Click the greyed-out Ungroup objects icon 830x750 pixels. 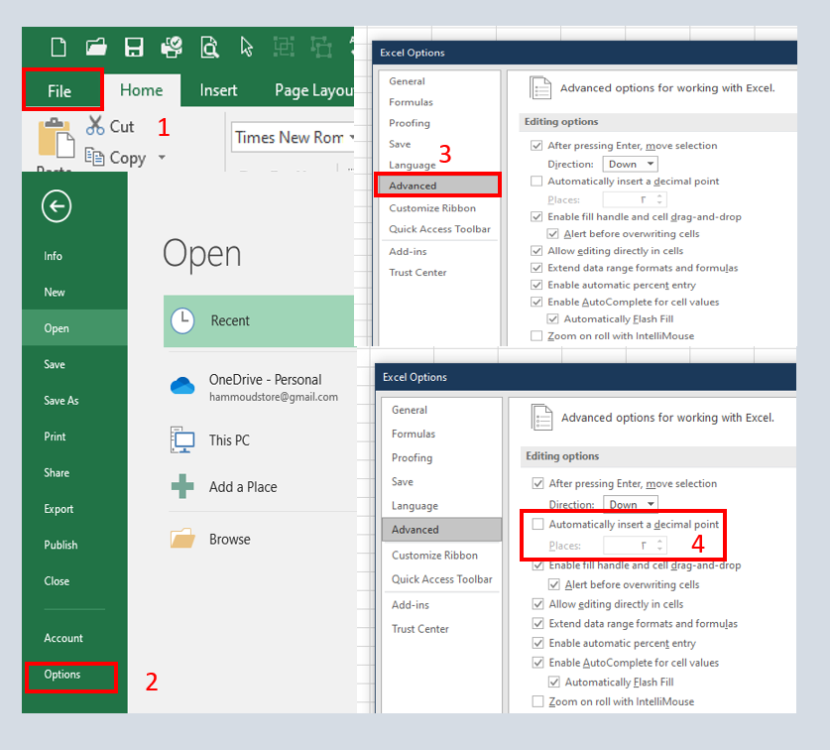click(321, 47)
